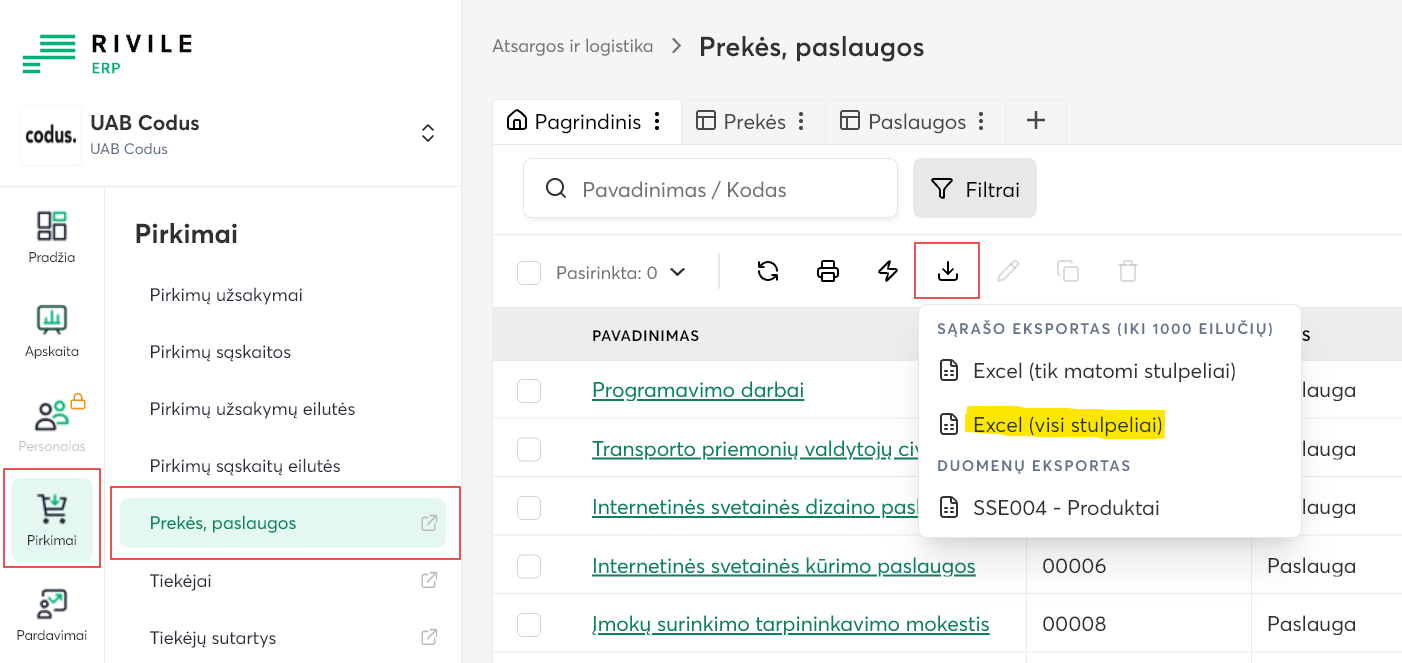Open Prekės, paslaugos external link icon

click(x=429, y=523)
